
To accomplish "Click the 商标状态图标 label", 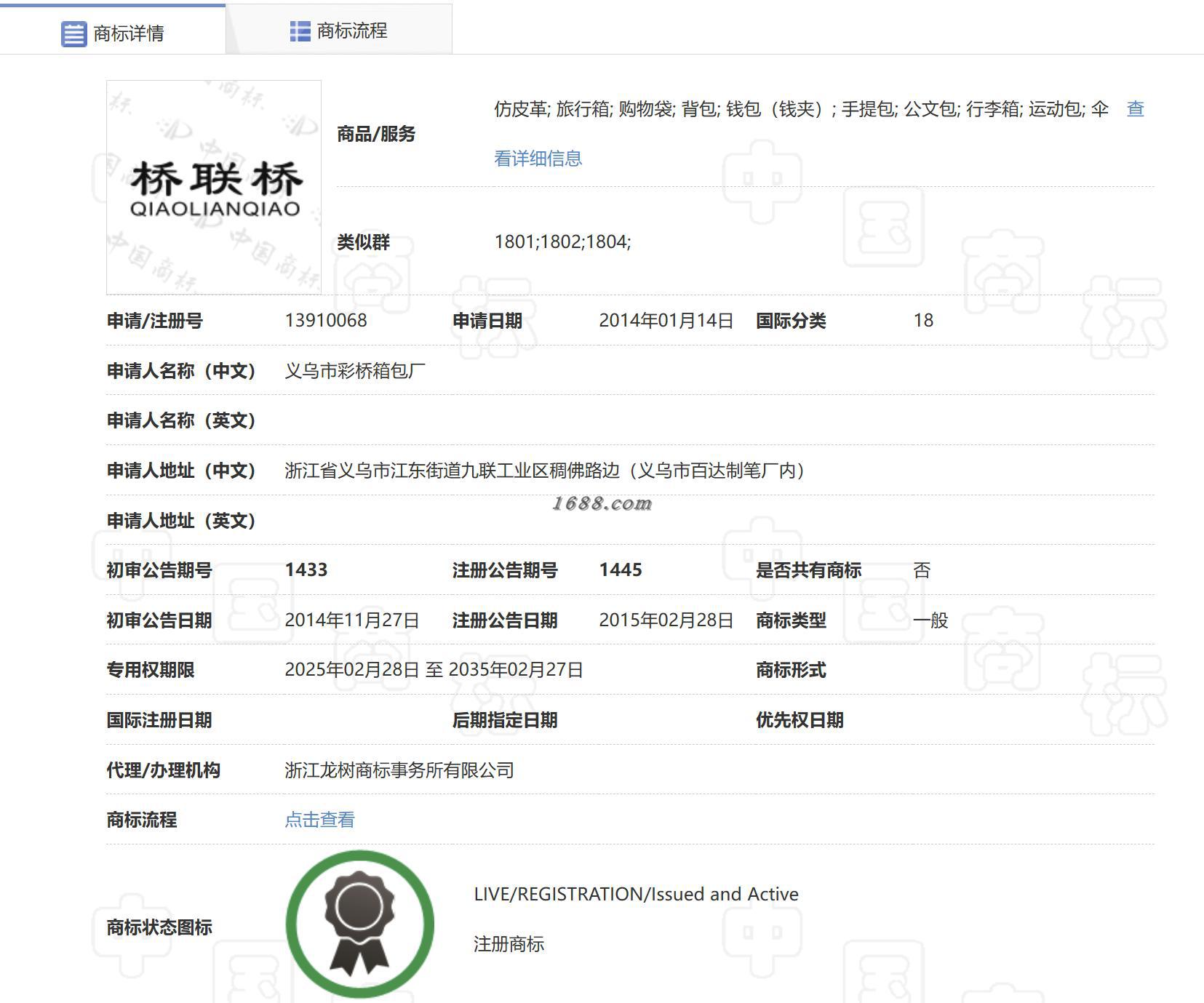I will 159,927.
